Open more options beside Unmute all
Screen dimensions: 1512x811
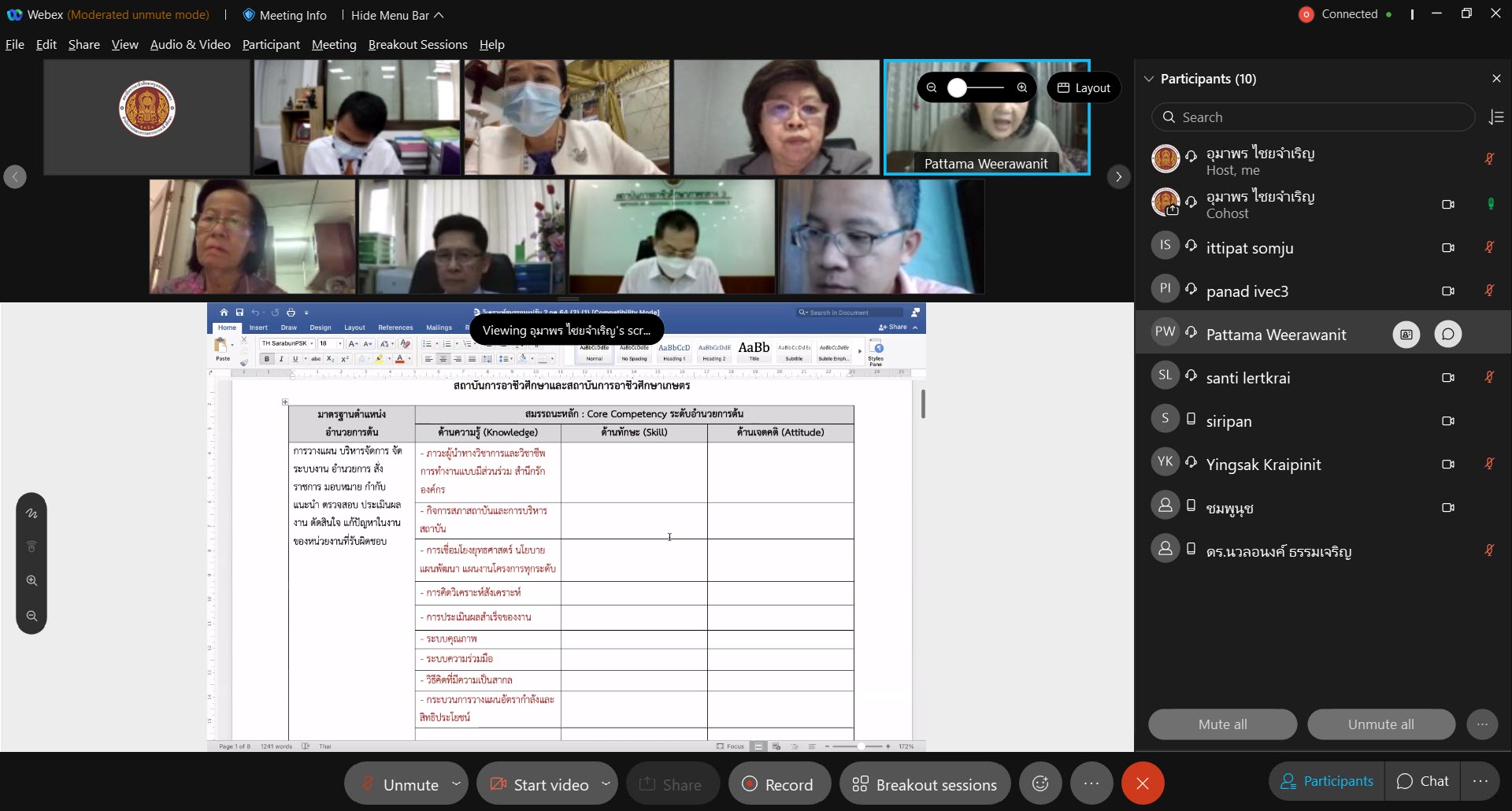click(x=1482, y=724)
